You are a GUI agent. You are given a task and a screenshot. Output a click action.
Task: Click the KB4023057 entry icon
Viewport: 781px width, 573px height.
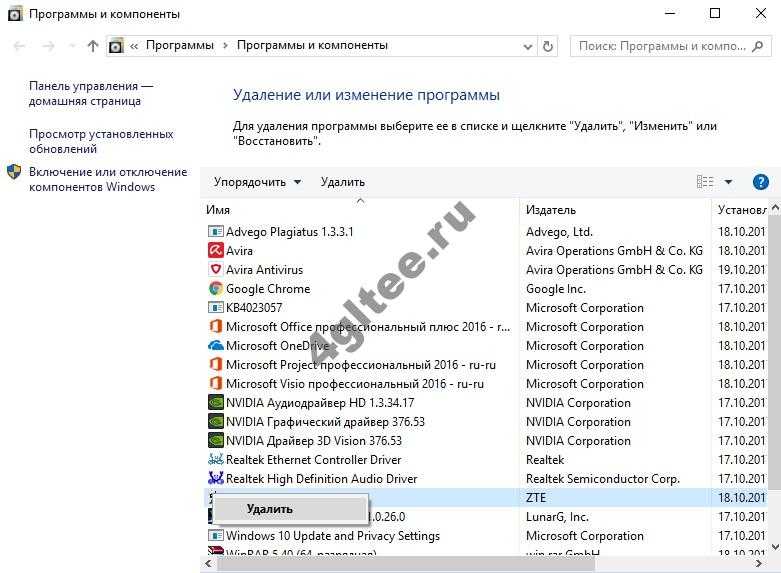[x=215, y=307]
